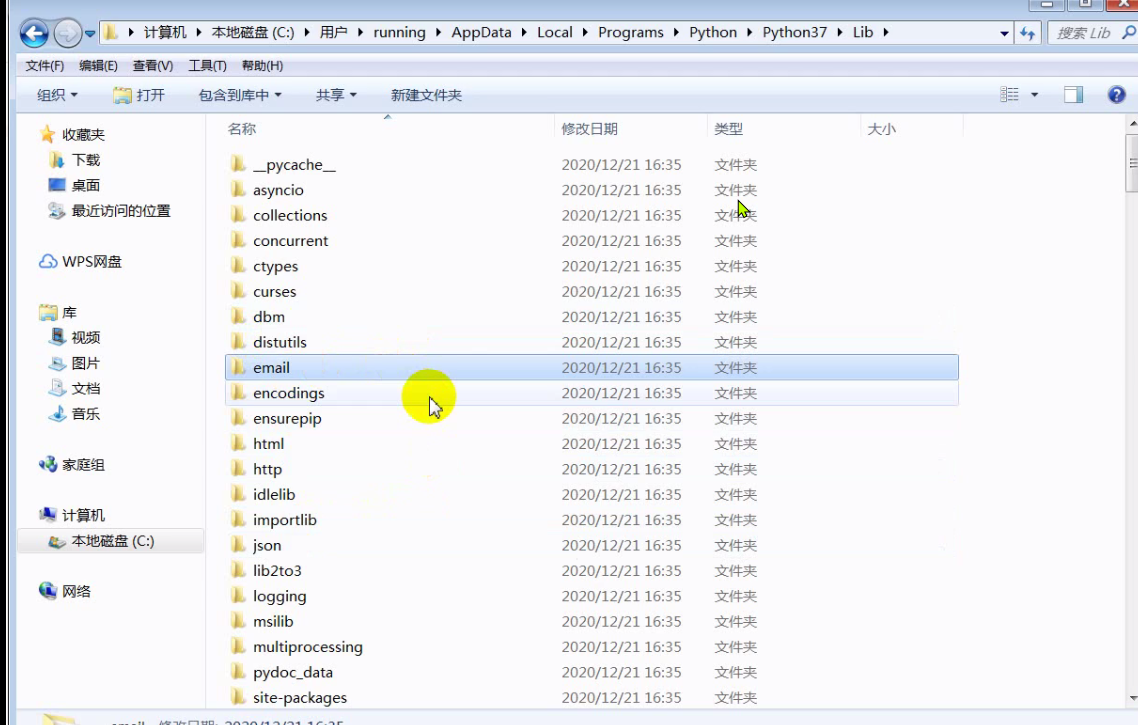Open the 帮助(H) menu
Image resolution: width=1138 pixels, height=725 pixels.
(x=262, y=66)
